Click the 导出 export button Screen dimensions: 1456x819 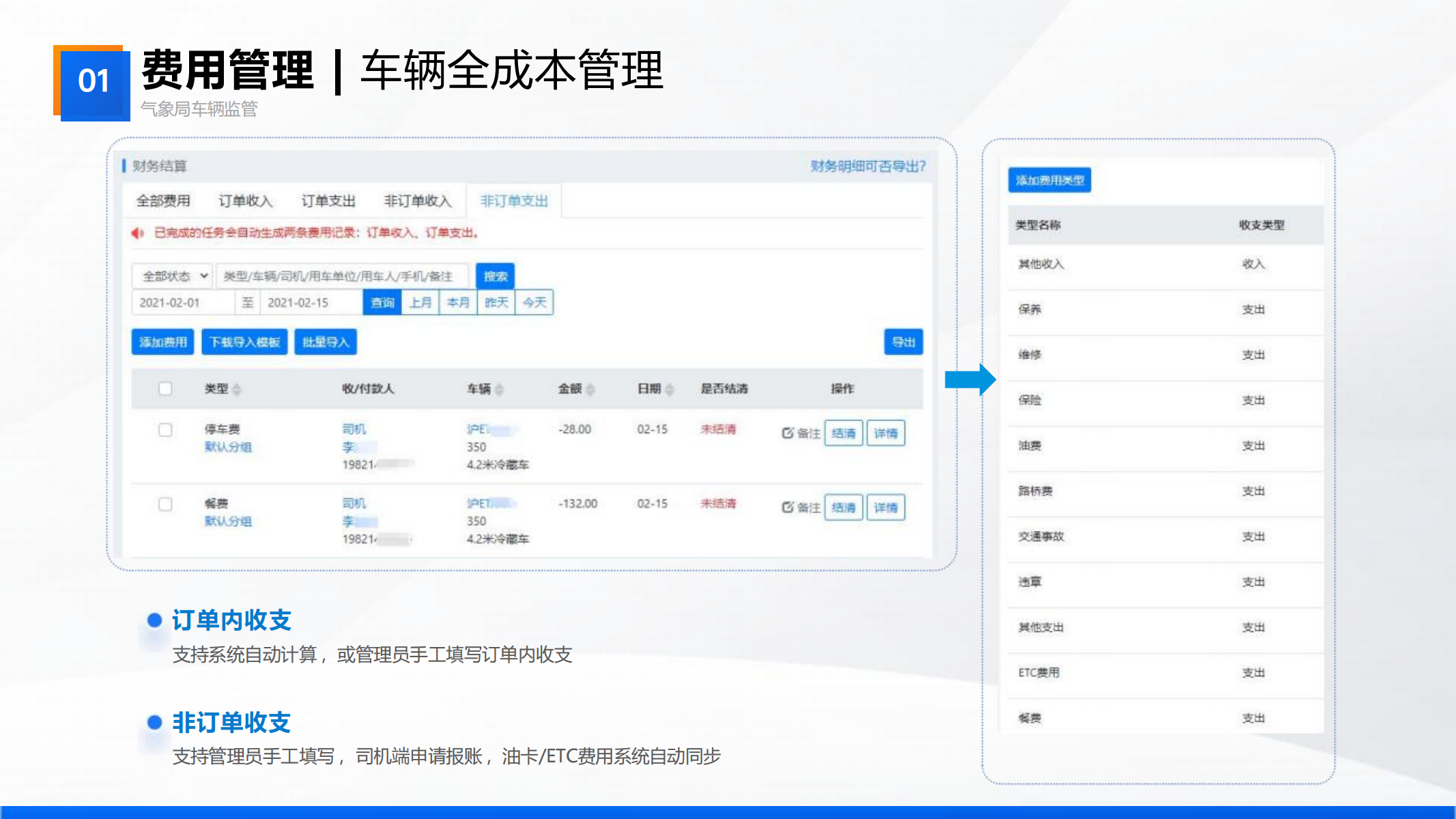[x=903, y=342]
